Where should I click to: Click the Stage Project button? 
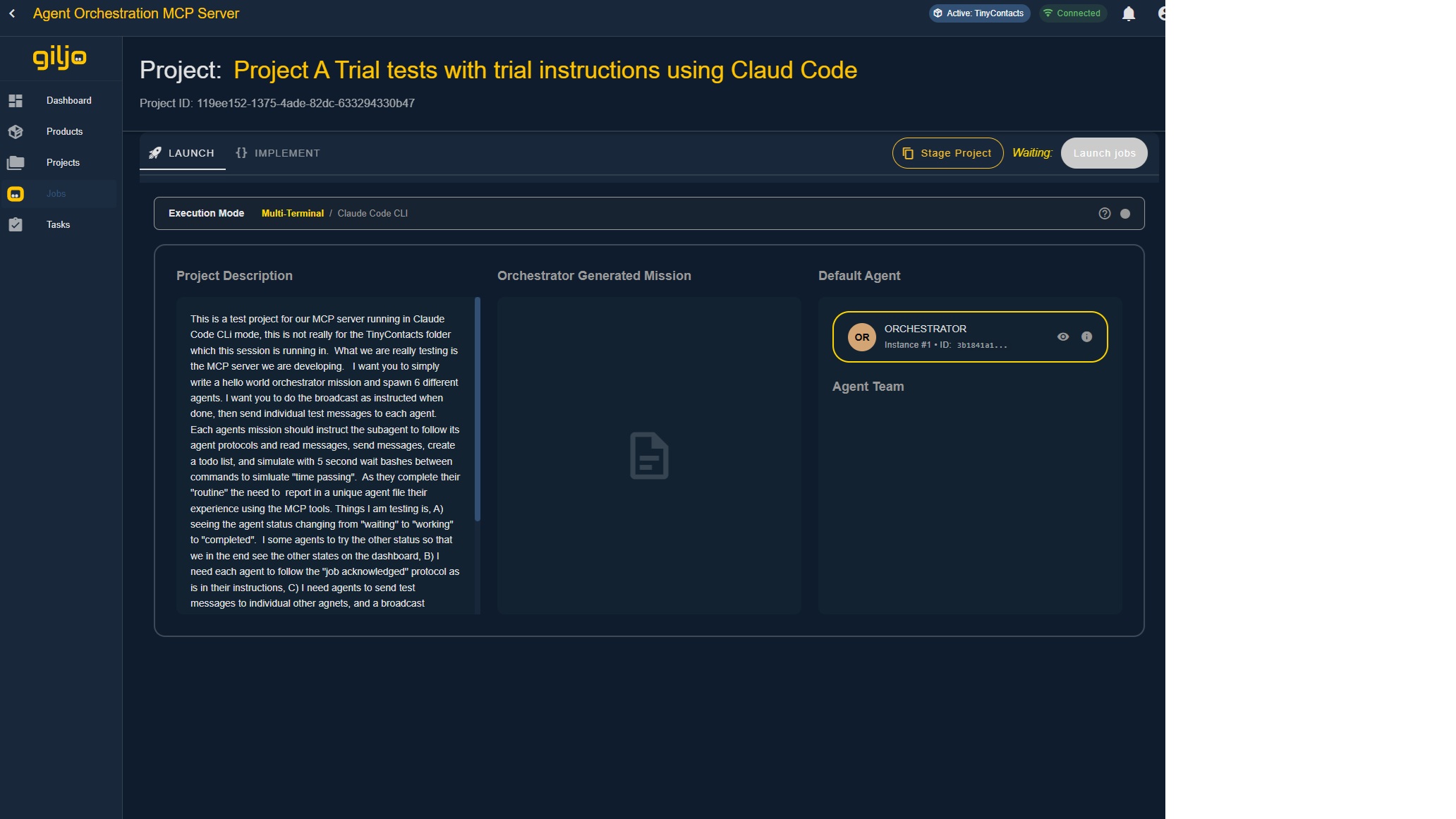[947, 153]
